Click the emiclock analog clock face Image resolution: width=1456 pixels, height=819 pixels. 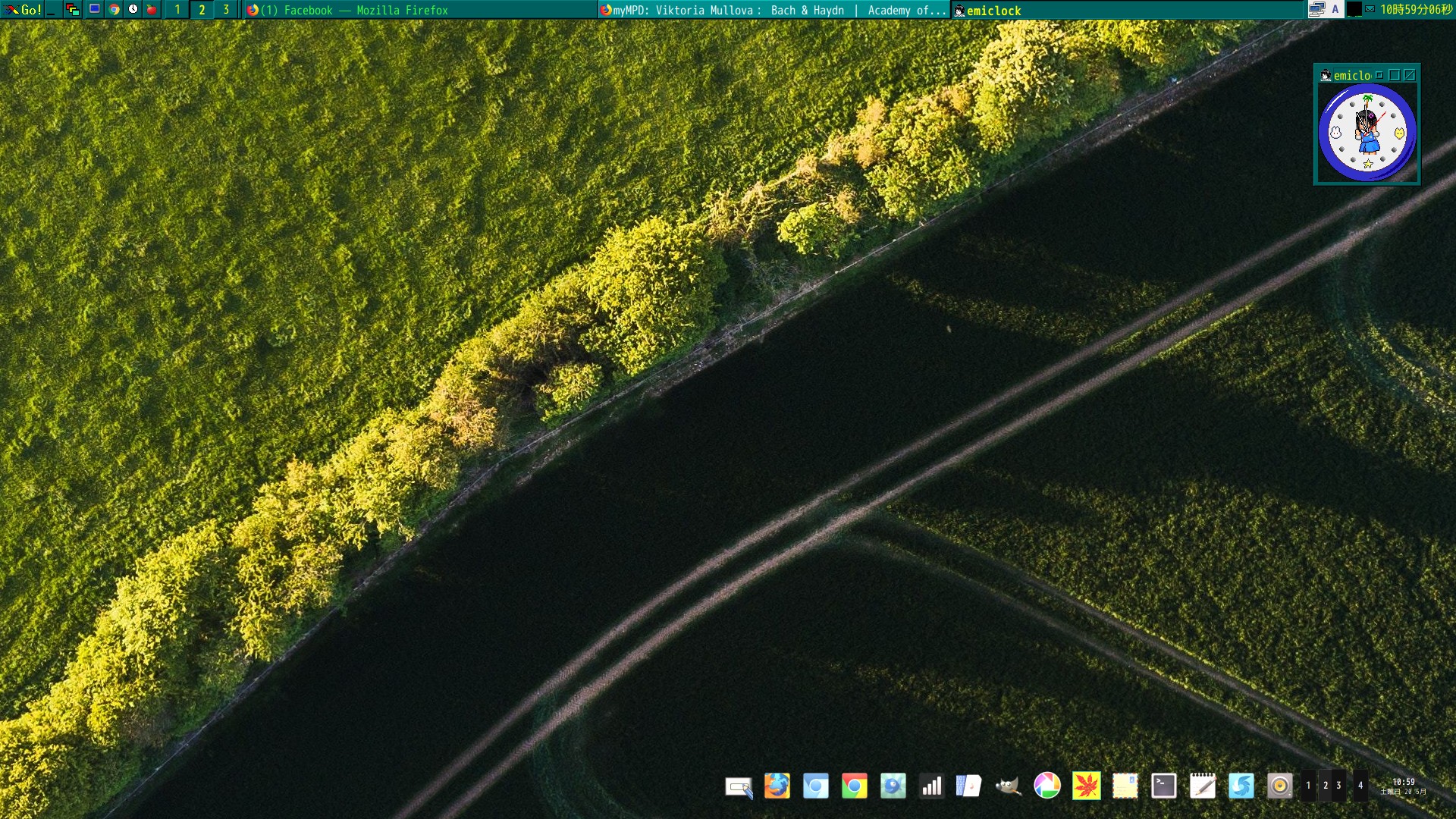point(1367,133)
